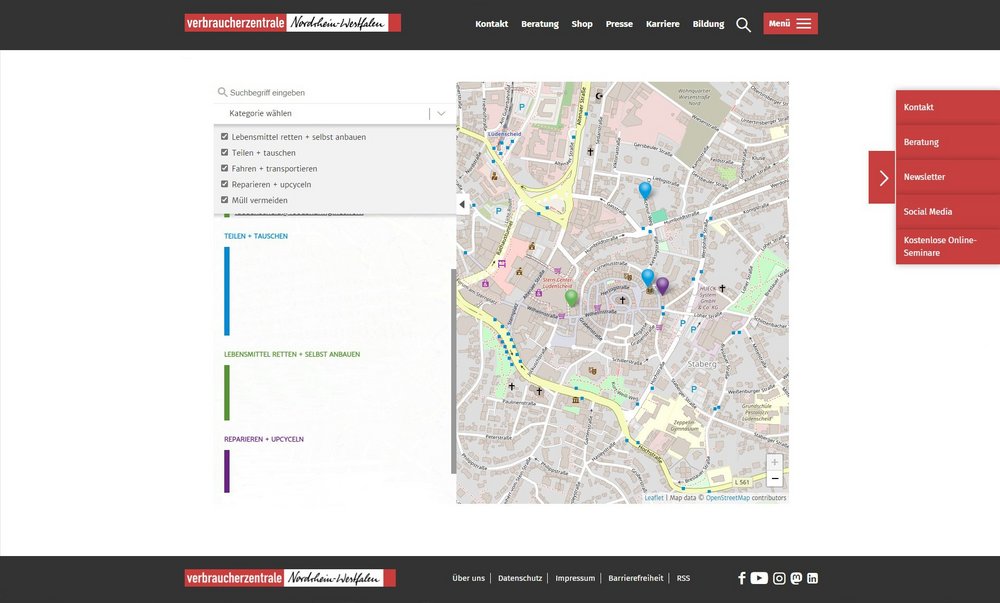The height and width of the screenshot is (603, 1000).
Task: Disable the Fahren + transportieren filter
Action: point(224,168)
